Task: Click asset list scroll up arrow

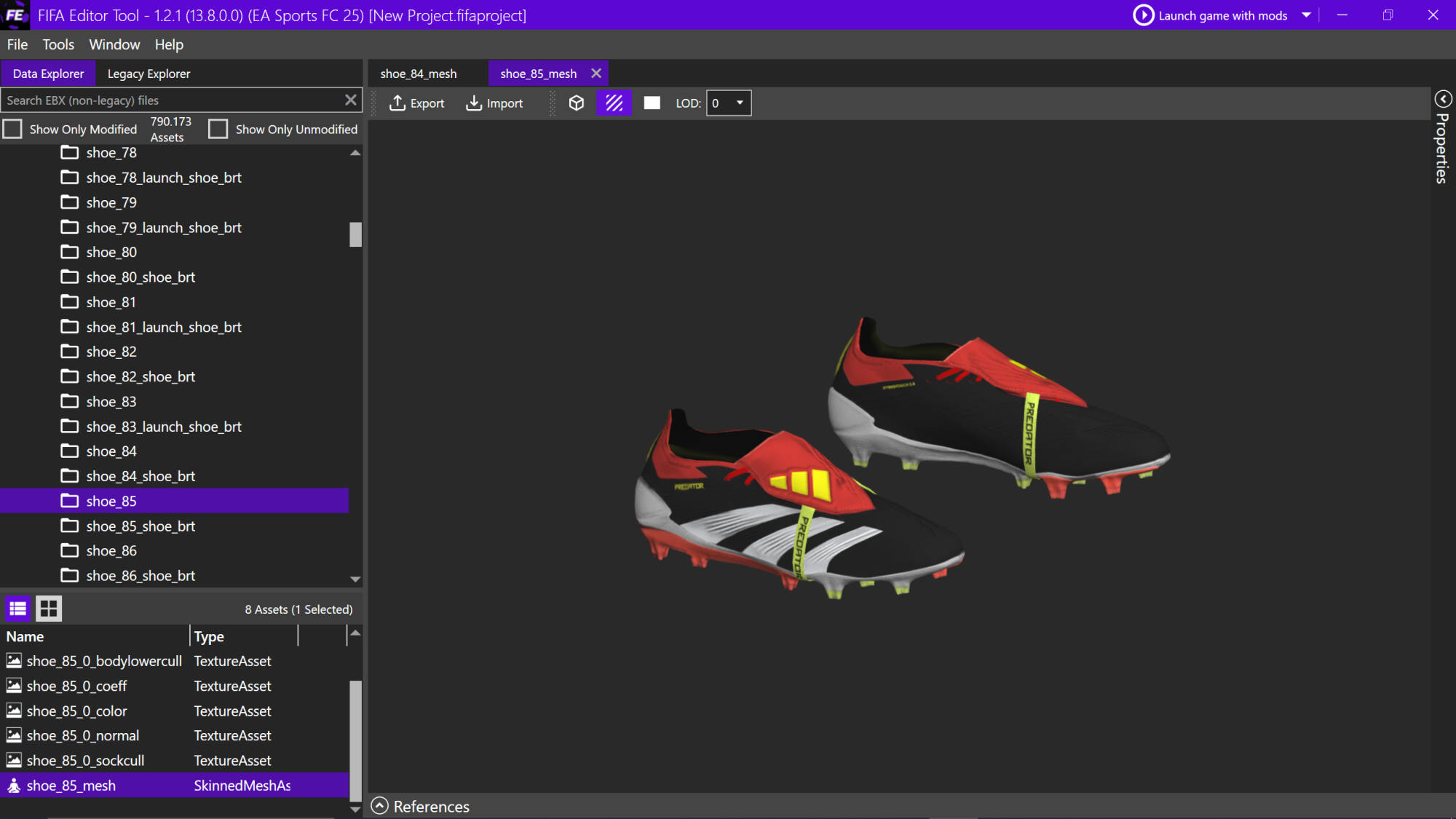Action: (x=355, y=633)
